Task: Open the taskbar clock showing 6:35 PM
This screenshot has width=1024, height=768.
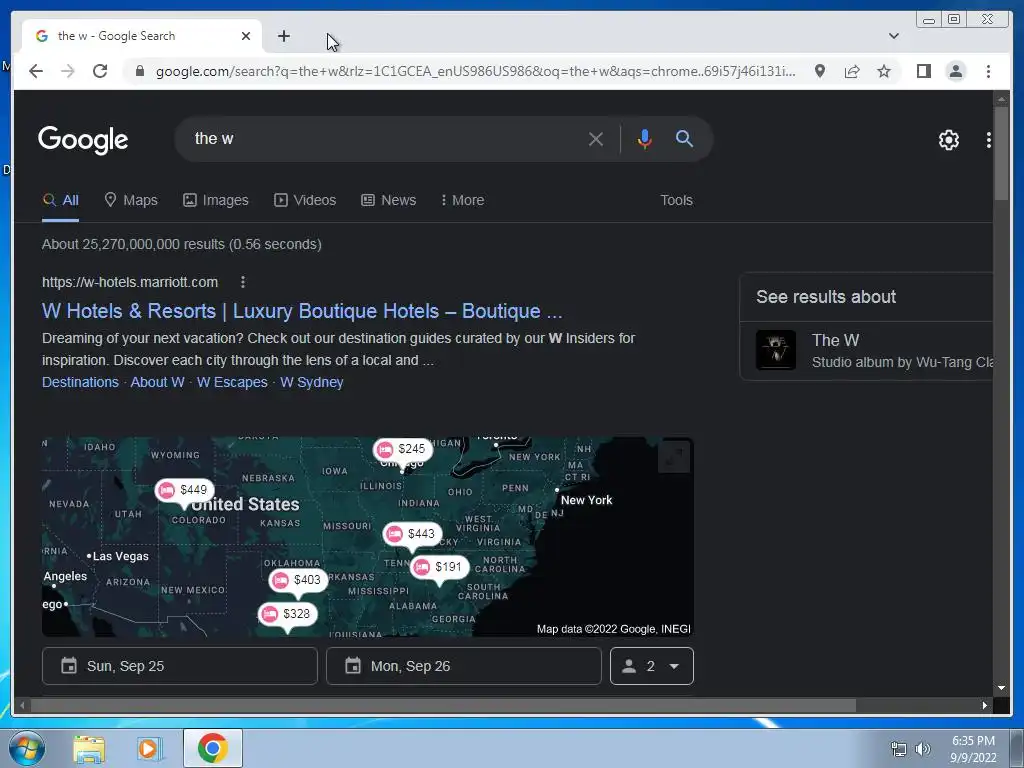Action: point(972,749)
